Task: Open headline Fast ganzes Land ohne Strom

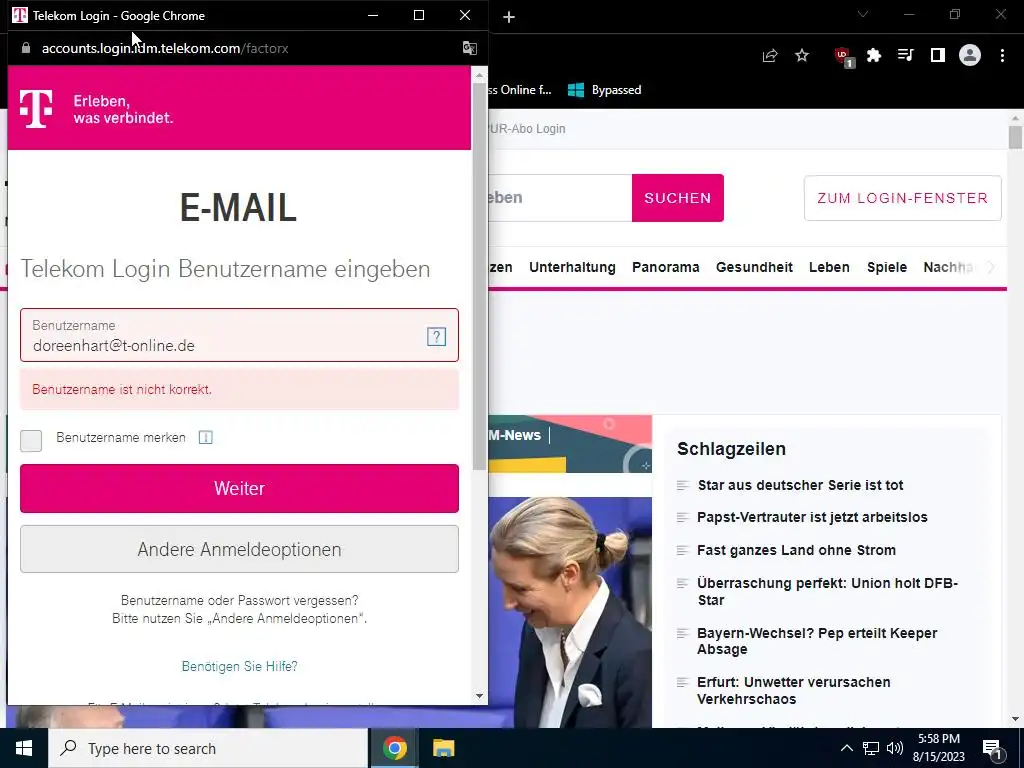Action: (796, 551)
